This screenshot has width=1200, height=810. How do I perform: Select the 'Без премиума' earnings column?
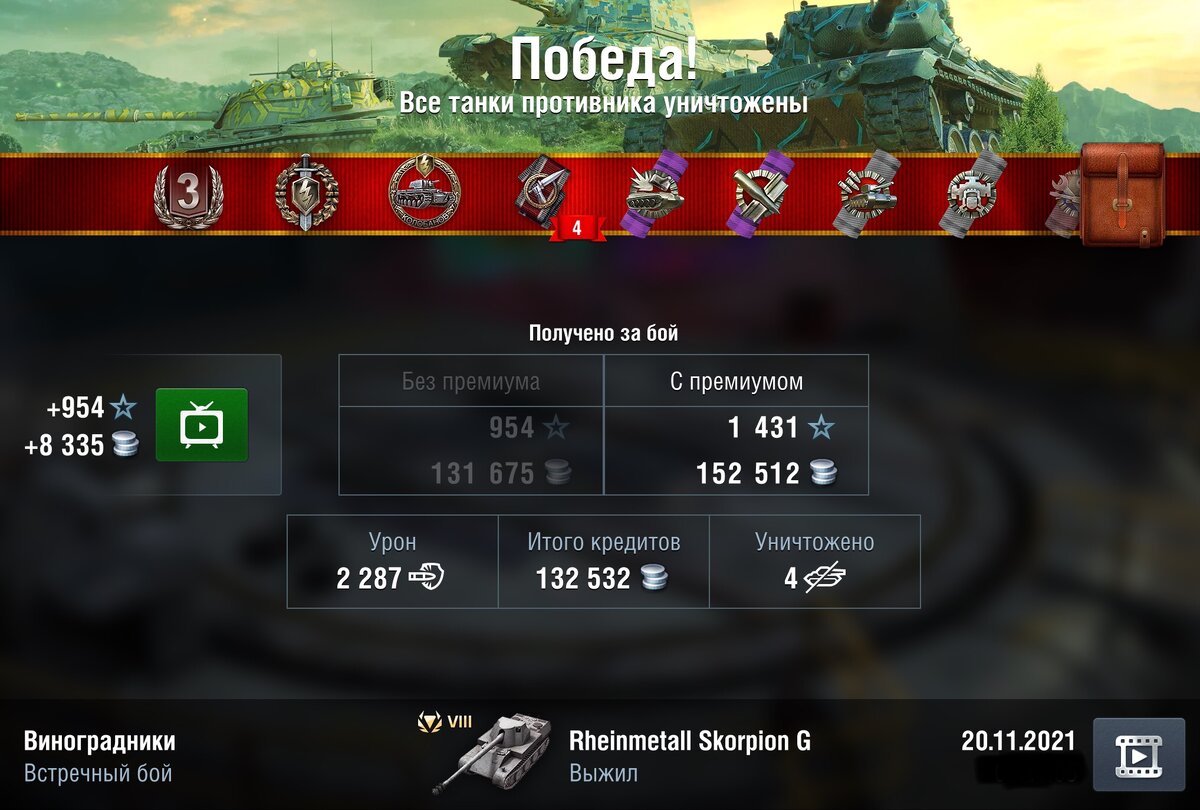[471, 424]
